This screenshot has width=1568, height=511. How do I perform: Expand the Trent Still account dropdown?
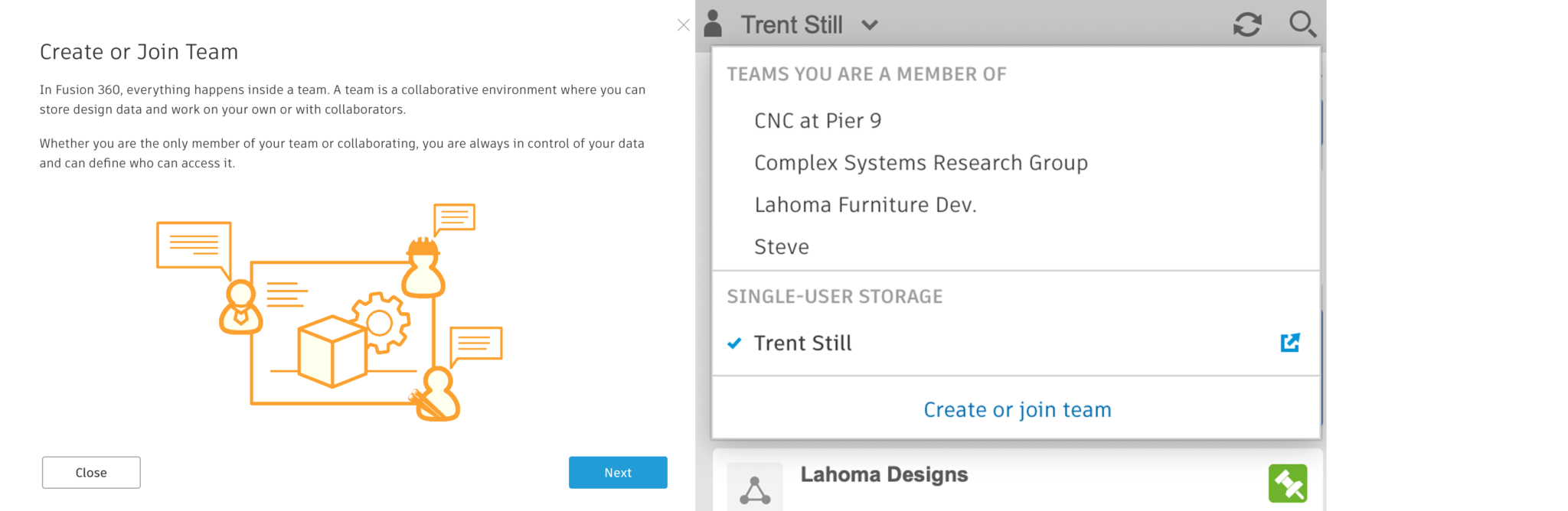point(869,24)
